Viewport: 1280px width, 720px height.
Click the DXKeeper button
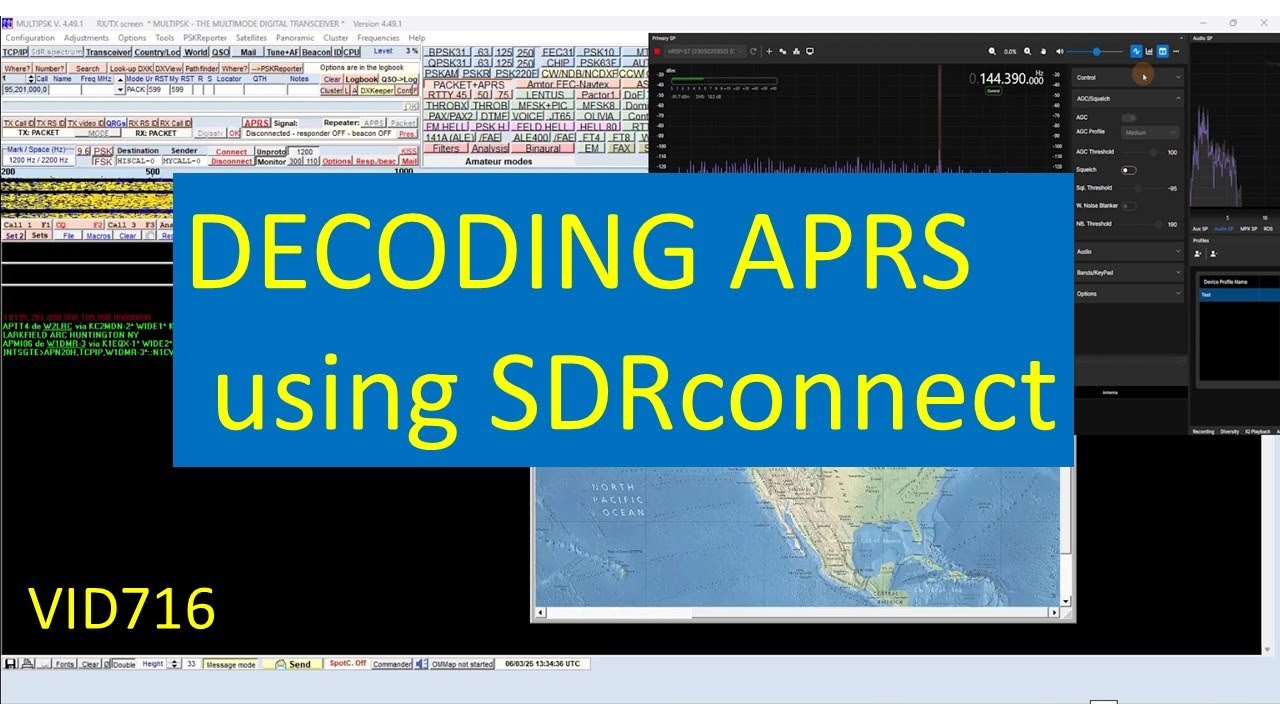[376, 91]
